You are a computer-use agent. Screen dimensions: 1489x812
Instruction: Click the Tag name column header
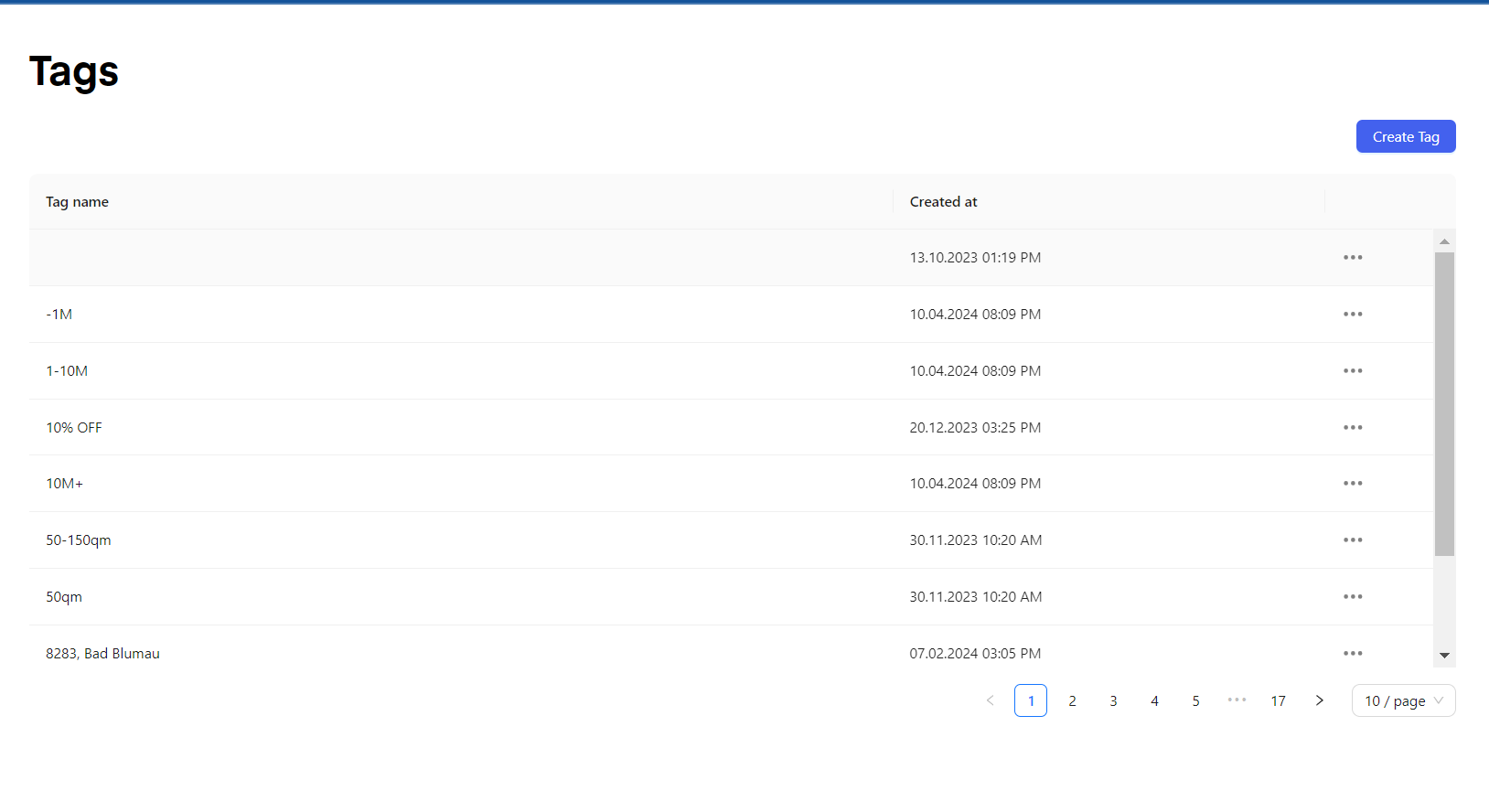(x=78, y=202)
